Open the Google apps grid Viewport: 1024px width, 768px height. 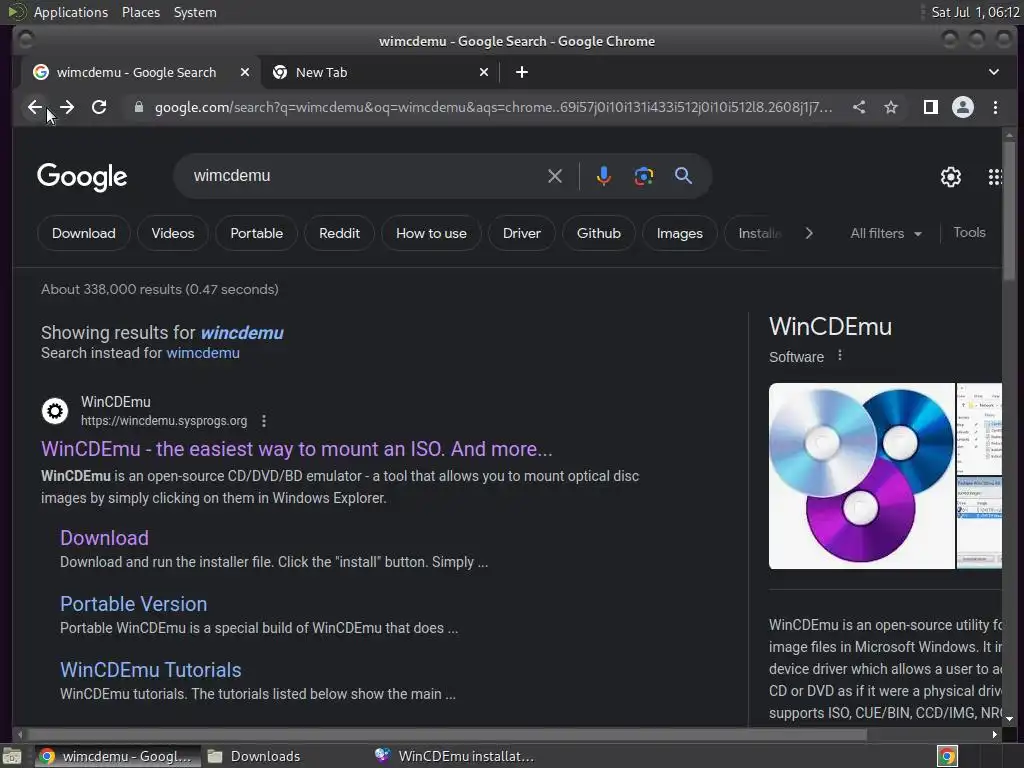click(x=995, y=177)
